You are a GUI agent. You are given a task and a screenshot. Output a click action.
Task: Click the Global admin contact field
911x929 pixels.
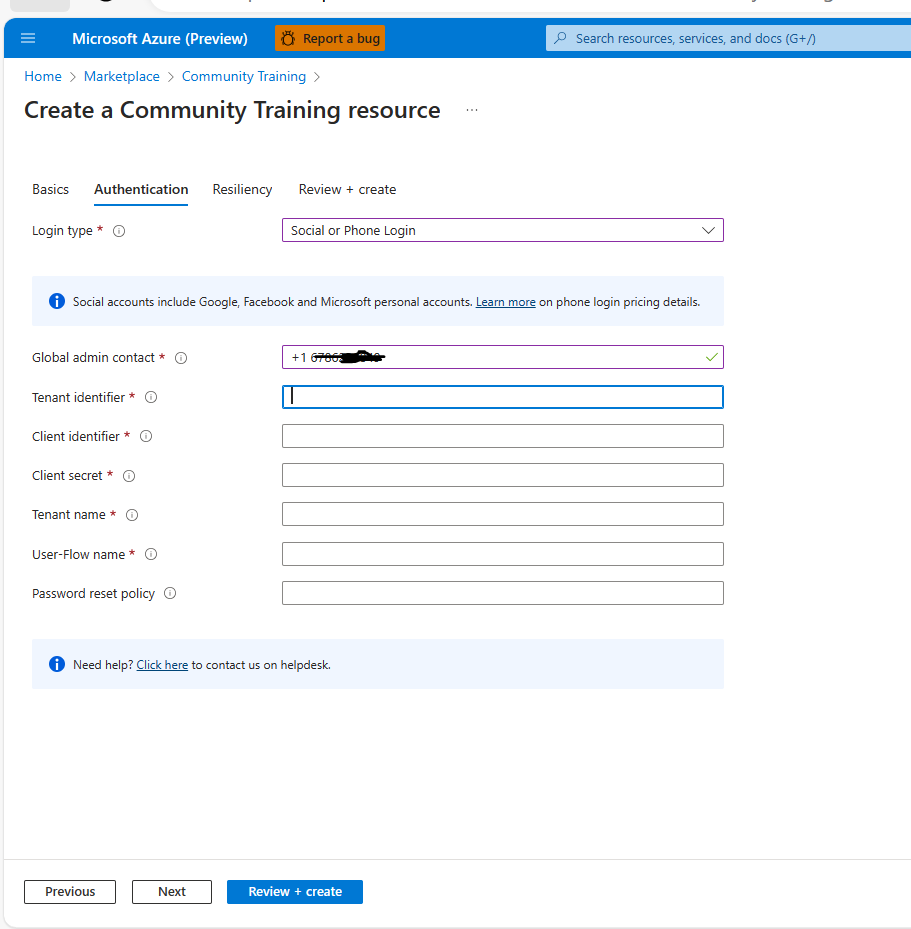pyautogui.click(x=502, y=357)
